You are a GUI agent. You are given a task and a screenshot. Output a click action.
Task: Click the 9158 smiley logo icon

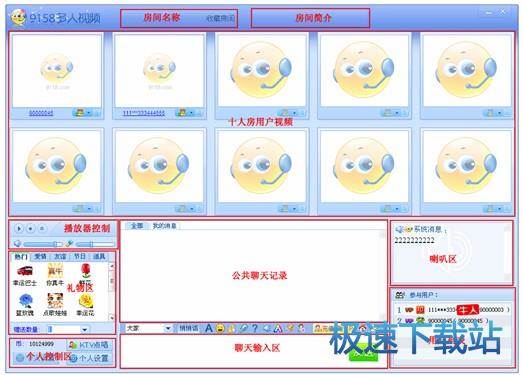point(18,18)
